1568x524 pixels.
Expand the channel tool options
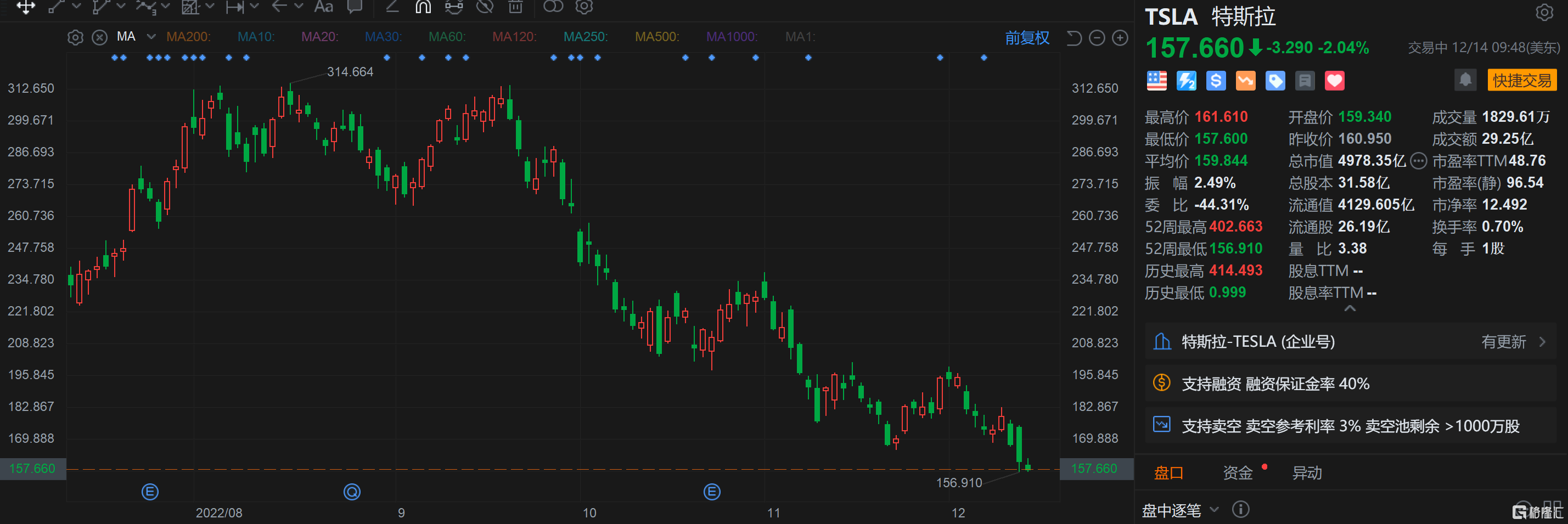coord(121,6)
